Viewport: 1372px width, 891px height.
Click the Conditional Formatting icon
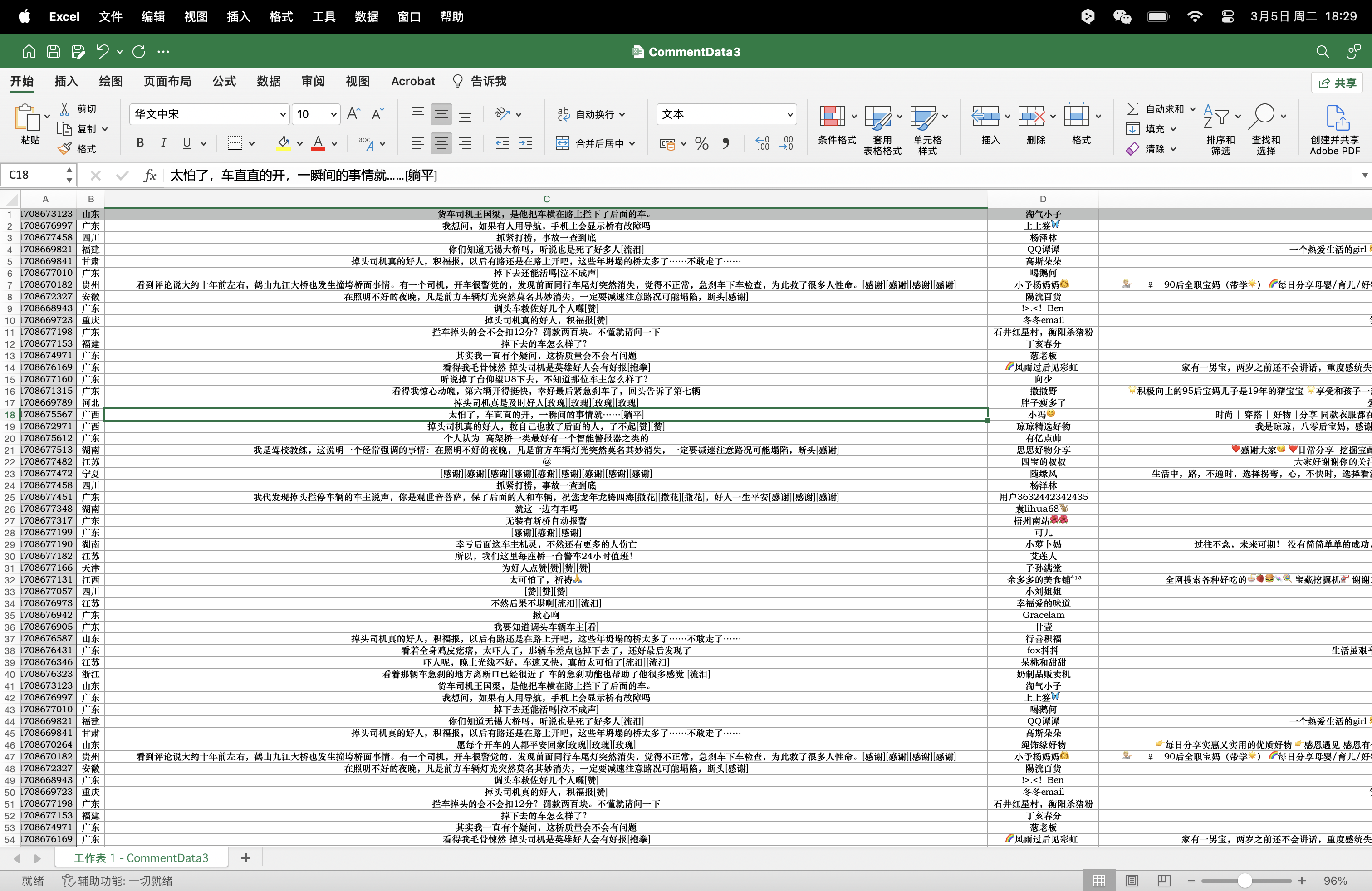[833, 117]
